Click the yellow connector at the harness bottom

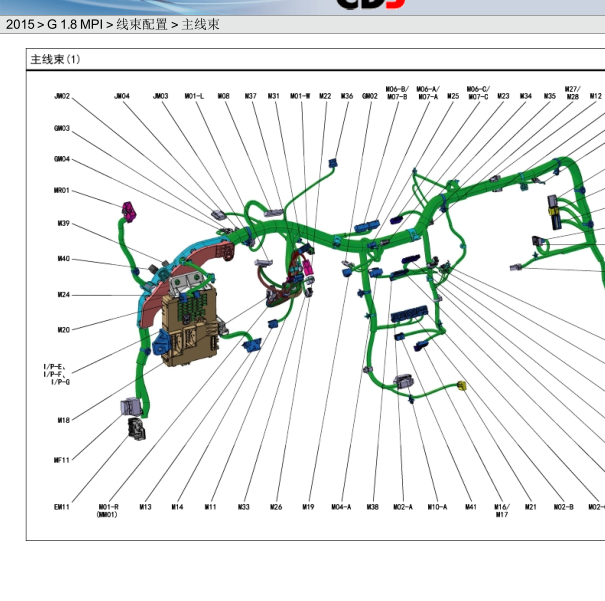(461, 385)
